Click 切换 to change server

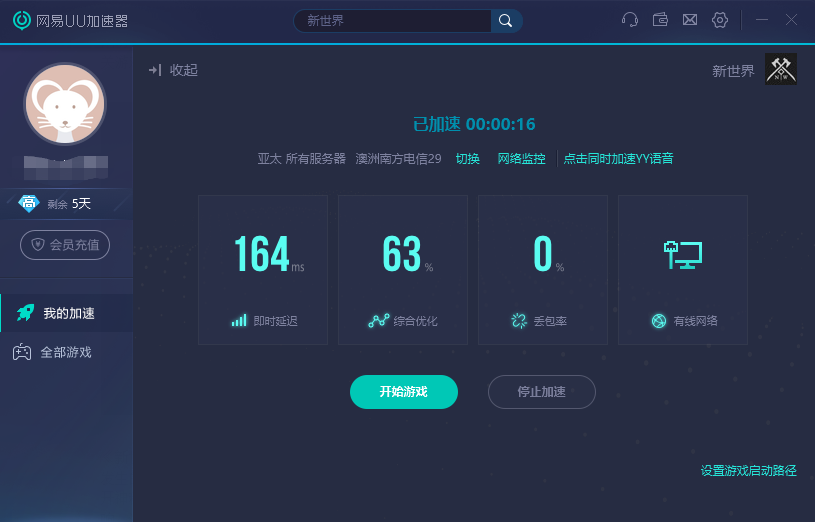(467, 159)
